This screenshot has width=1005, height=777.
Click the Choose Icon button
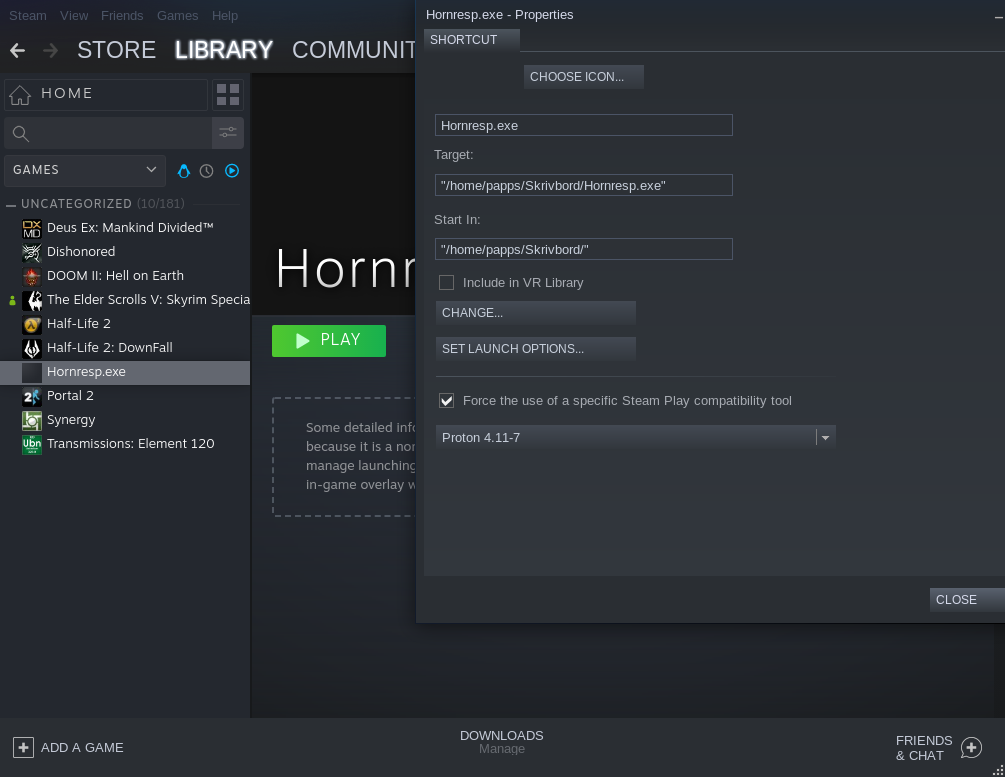583,77
